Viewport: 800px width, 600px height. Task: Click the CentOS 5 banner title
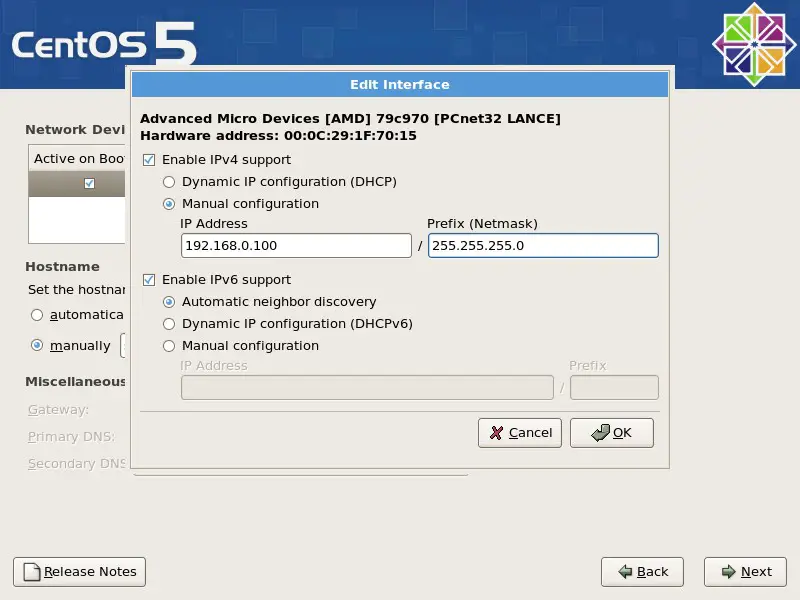(x=104, y=44)
